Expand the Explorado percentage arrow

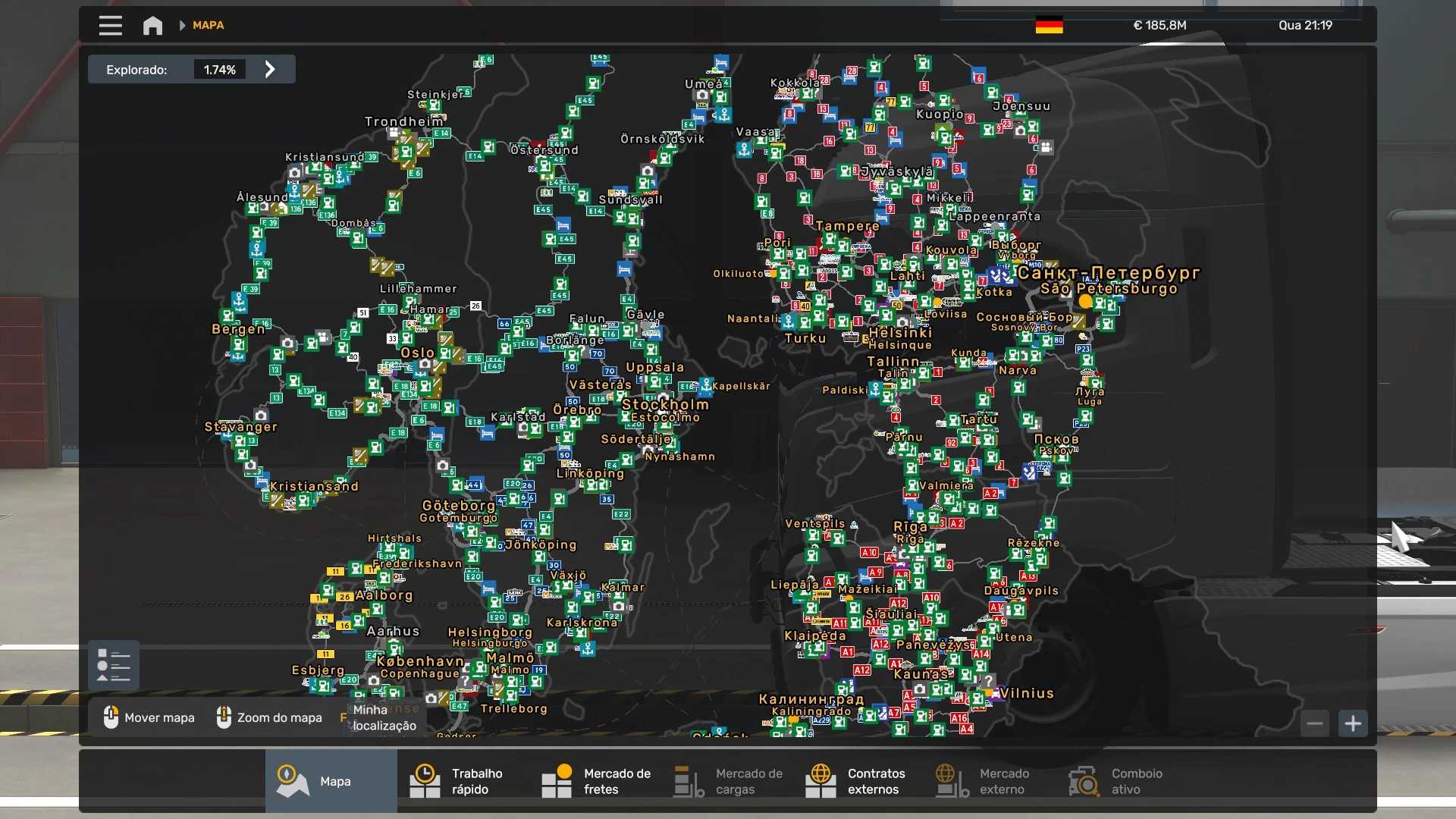[x=270, y=70]
